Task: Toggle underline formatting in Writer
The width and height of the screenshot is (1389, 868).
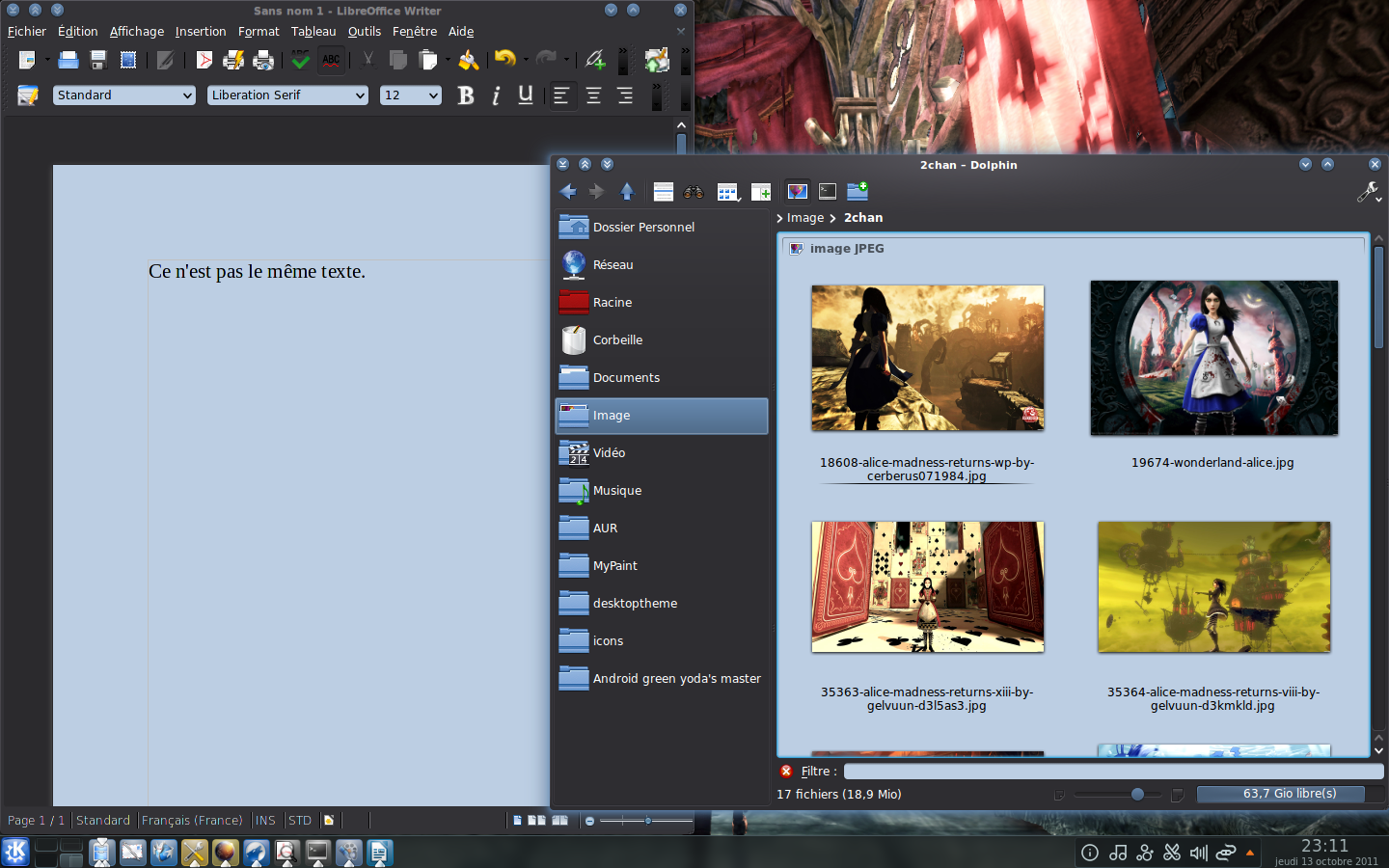Action: 526,95
